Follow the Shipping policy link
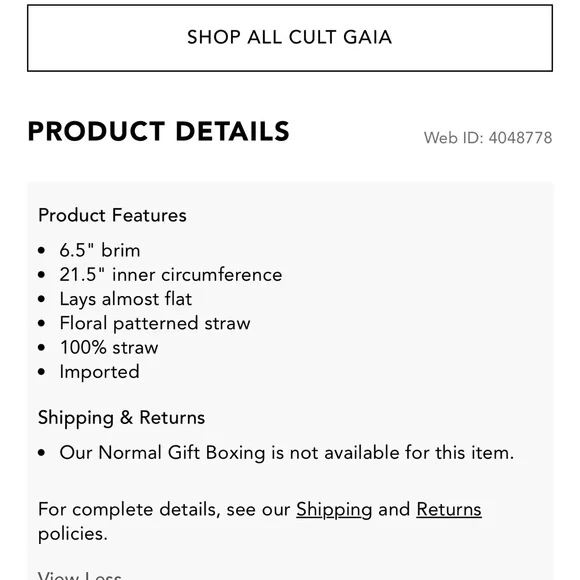Viewport: 580px width, 580px height. tap(334, 510)
